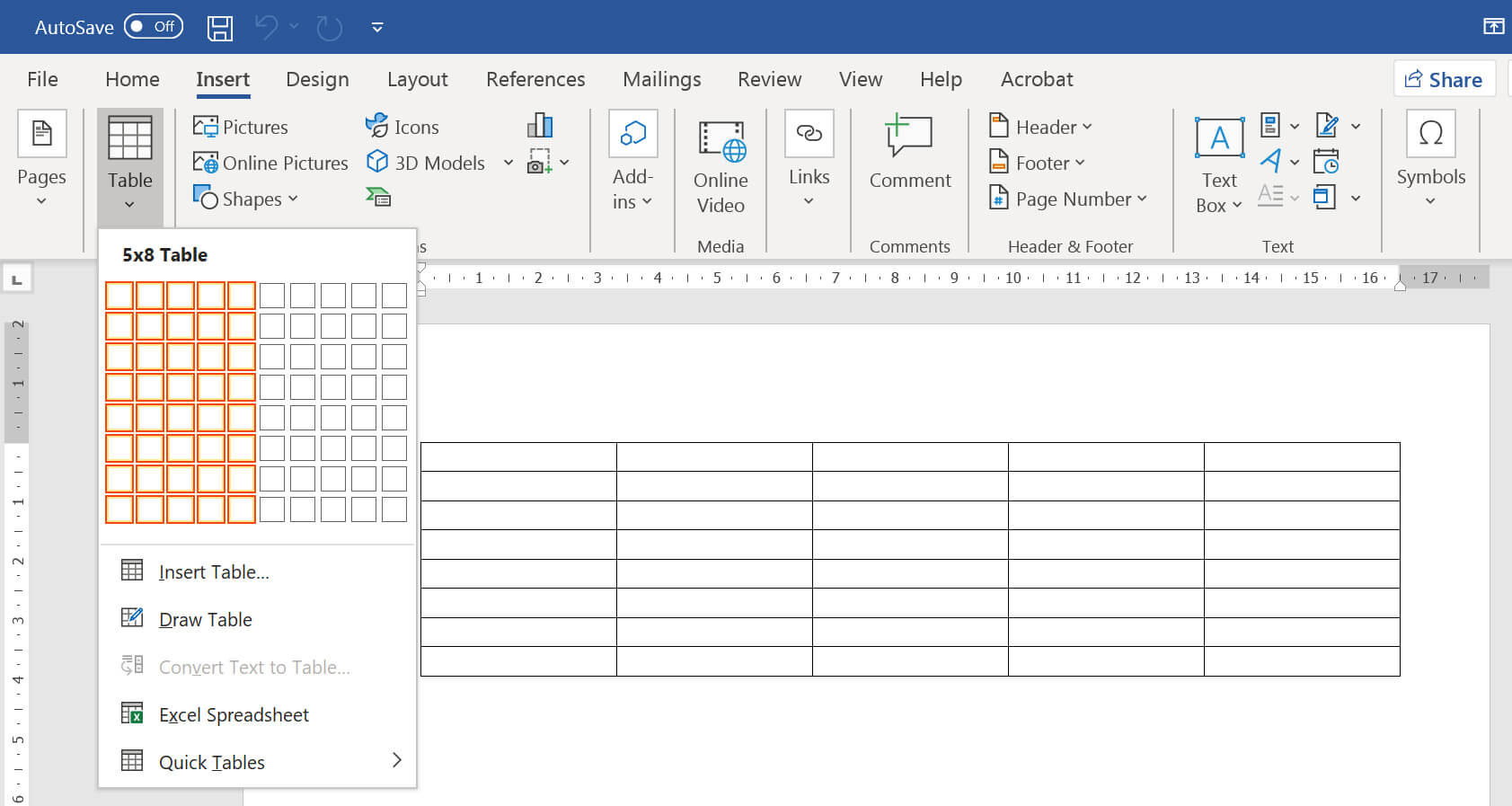Click the Text Box icon

coord(1219,139)
